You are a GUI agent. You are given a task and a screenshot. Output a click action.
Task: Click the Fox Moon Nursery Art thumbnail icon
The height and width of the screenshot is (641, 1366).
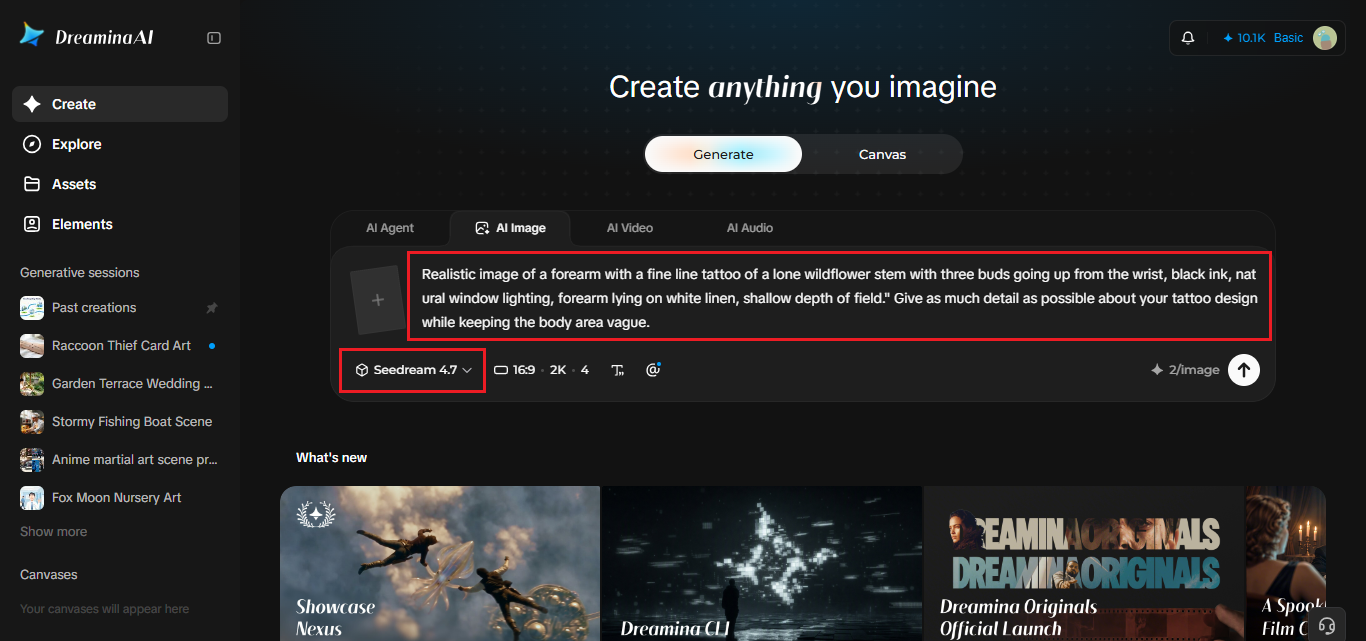[x=32, y=498]
